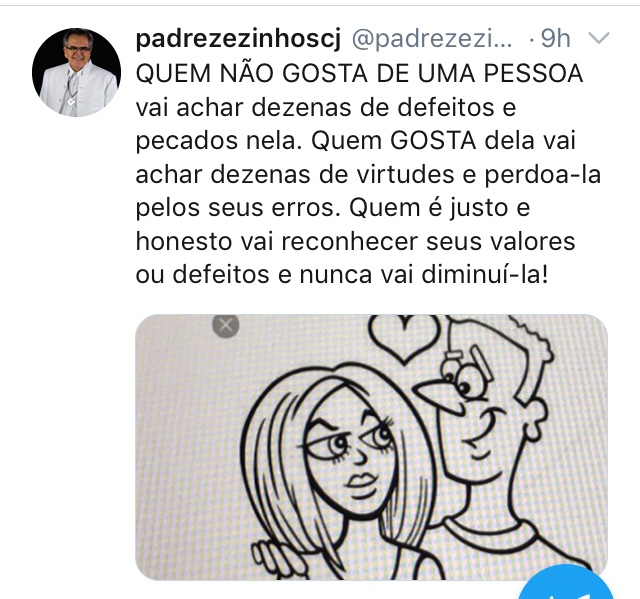Open padrezezinhoscj's profile picture
Image resolution: width=640 pixels, height=599 pixels.
(76, 72)
